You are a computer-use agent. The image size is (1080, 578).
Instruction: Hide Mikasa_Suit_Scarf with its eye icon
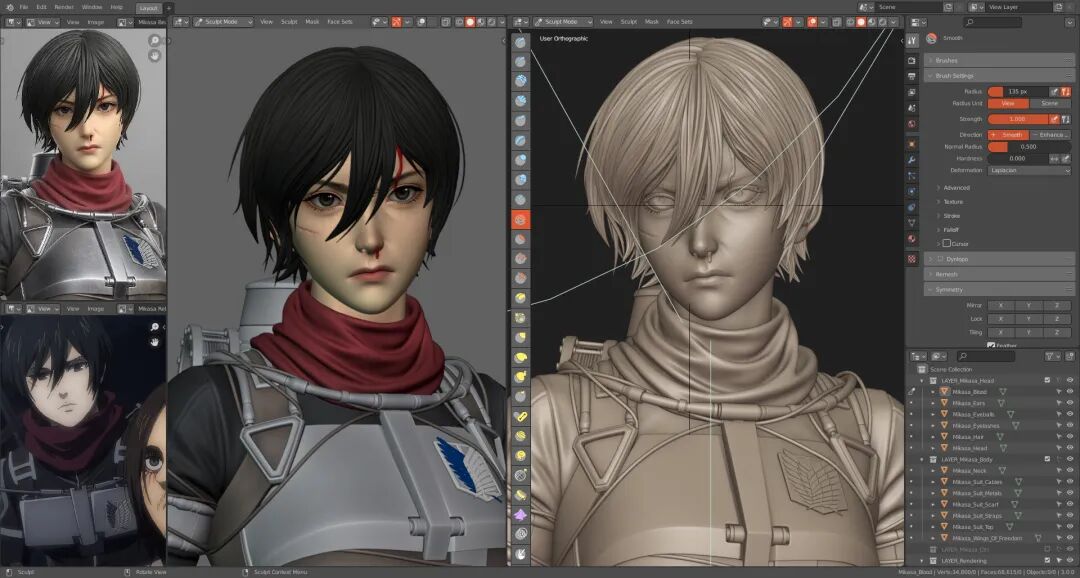pyautogui.click(x=1071, y=504)
